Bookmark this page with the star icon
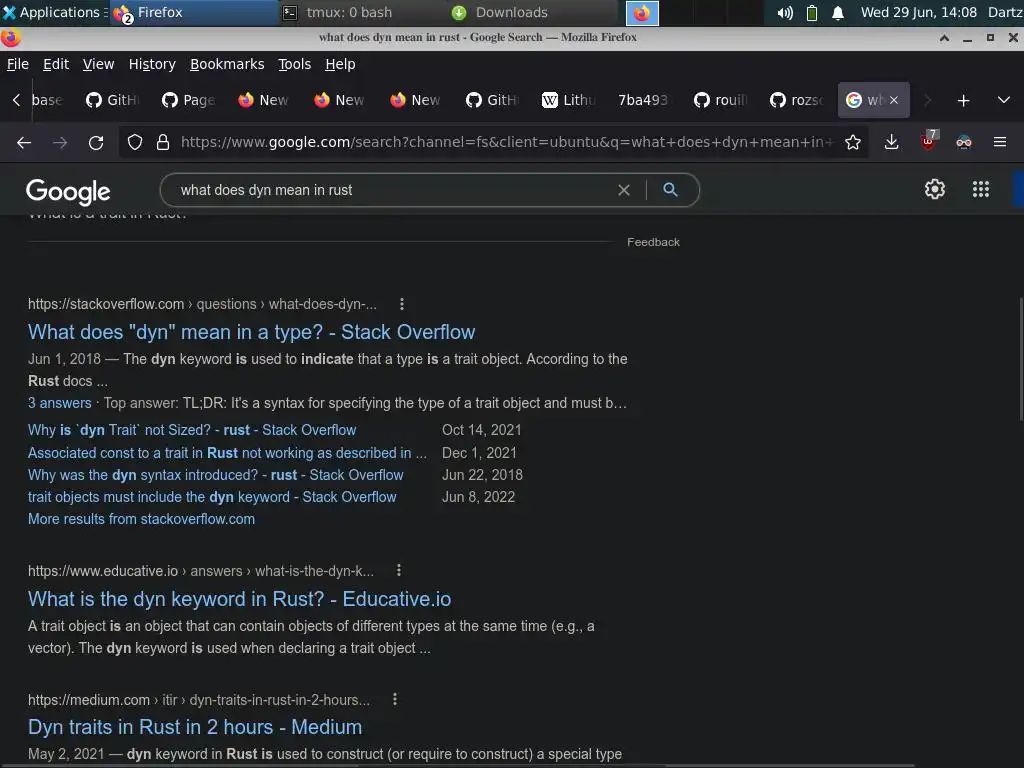This screenshot has width=1024, height=768. (x=852, y=142)
